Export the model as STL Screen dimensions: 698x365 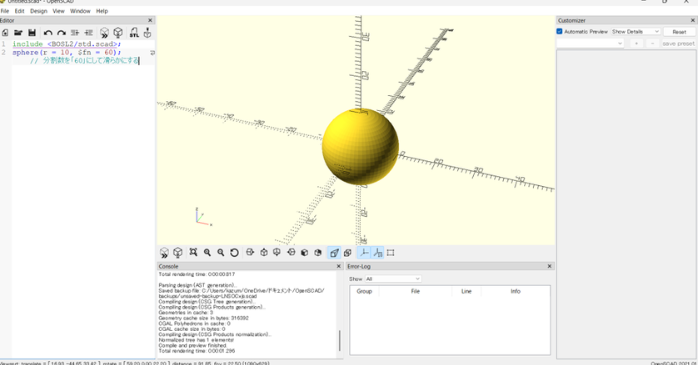(134, 32)
